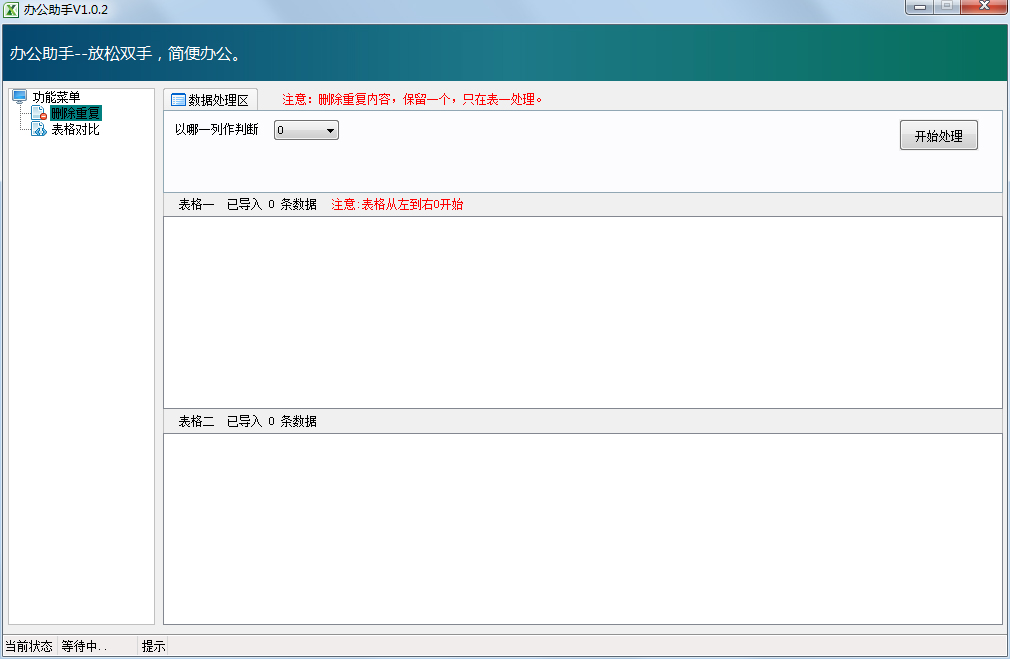Screen dimensions: 1010x659
Task: Click the banner text 办公助手--放松双手
Action: click(126, 53)
